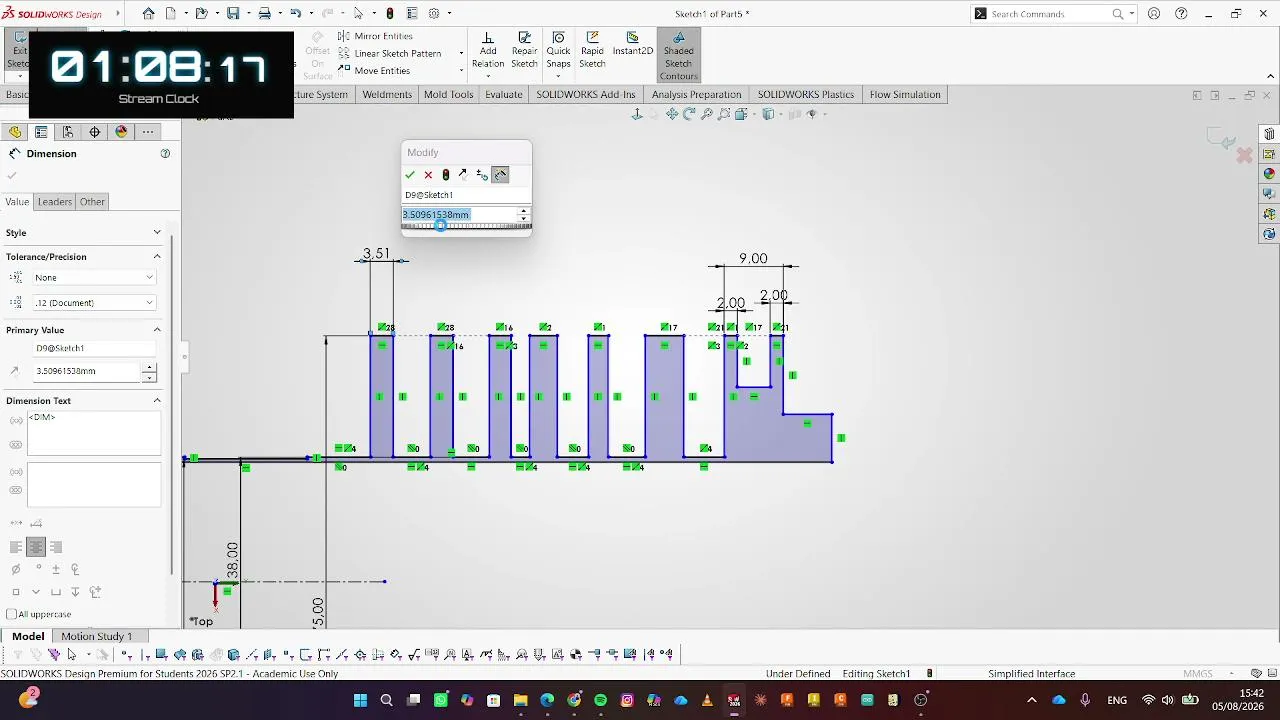Collapse the Dimension Text section
Viewport: 1280px width, 720px height.
pos(157,401)
